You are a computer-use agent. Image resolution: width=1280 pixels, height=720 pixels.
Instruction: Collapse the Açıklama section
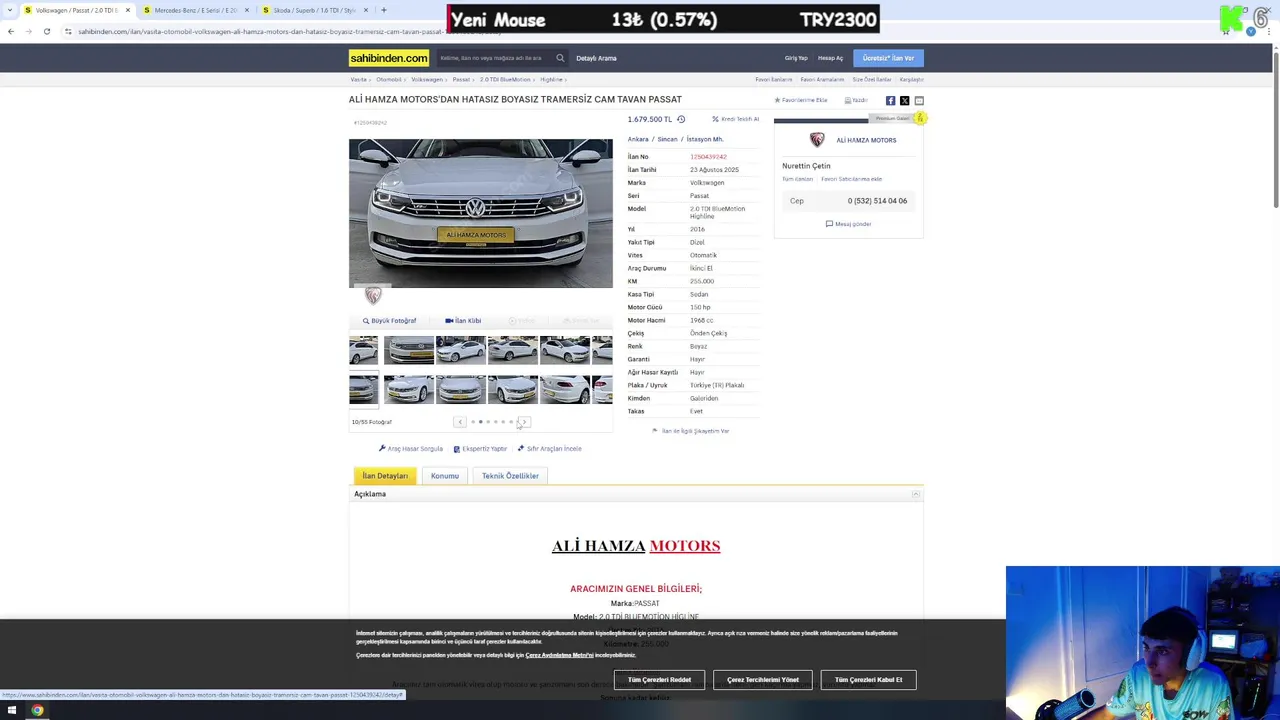click(915, 494)
